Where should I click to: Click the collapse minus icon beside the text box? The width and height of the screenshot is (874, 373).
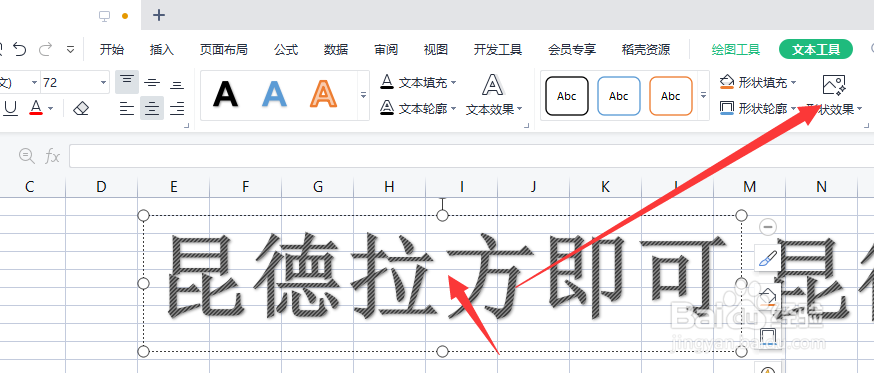pyautogui.click(x=768, y=227)
